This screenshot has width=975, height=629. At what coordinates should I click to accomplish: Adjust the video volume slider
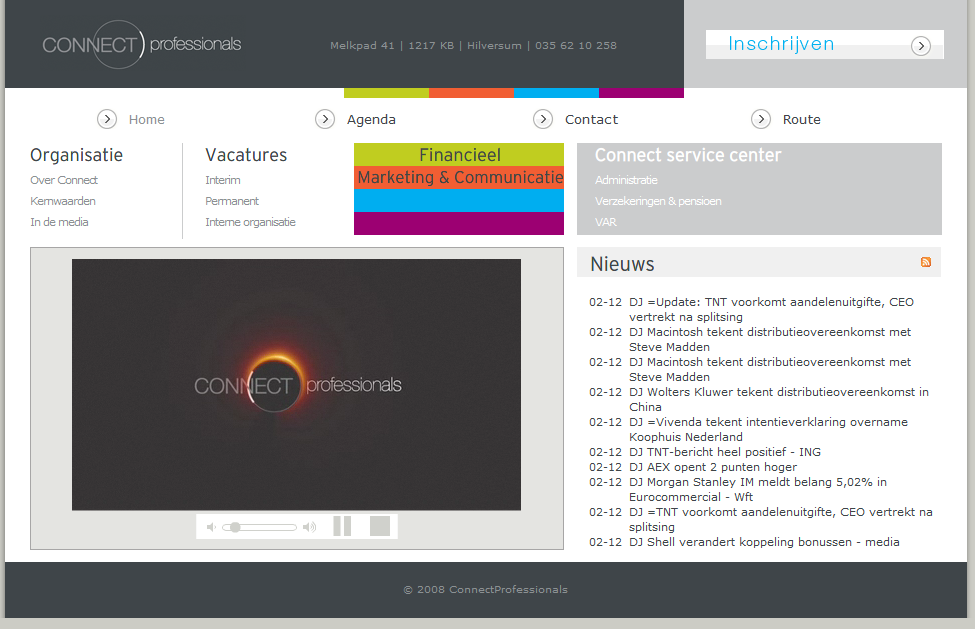(x=260, y=527)
